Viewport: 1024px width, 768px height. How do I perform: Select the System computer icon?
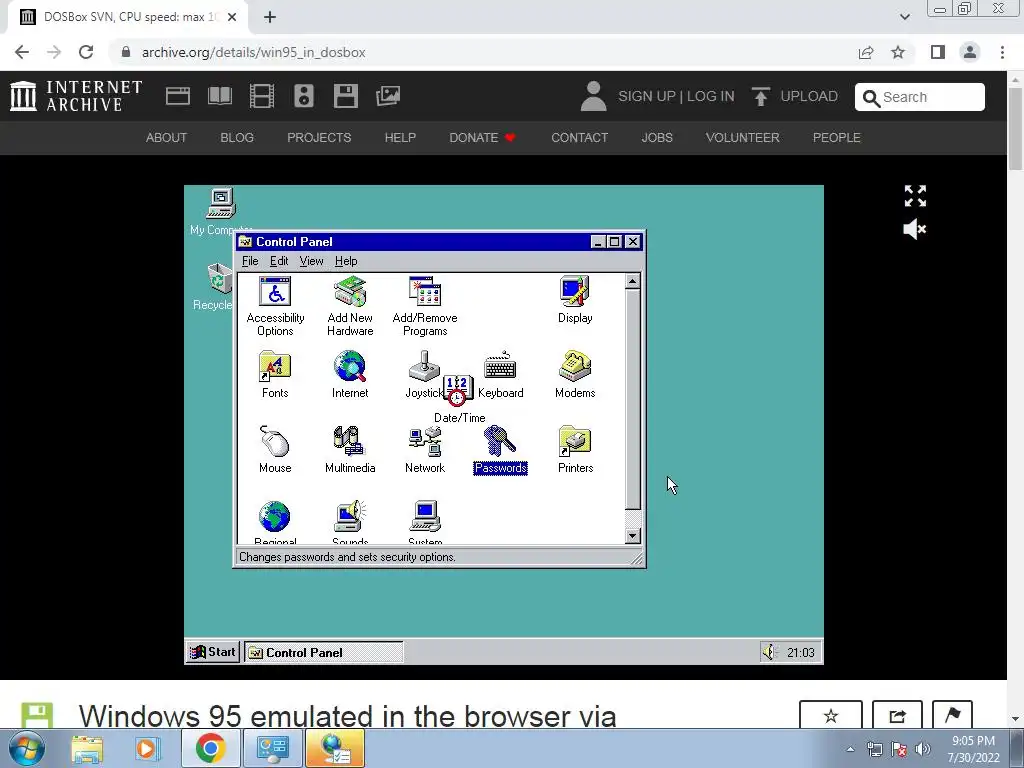click(x=424, y=517)
